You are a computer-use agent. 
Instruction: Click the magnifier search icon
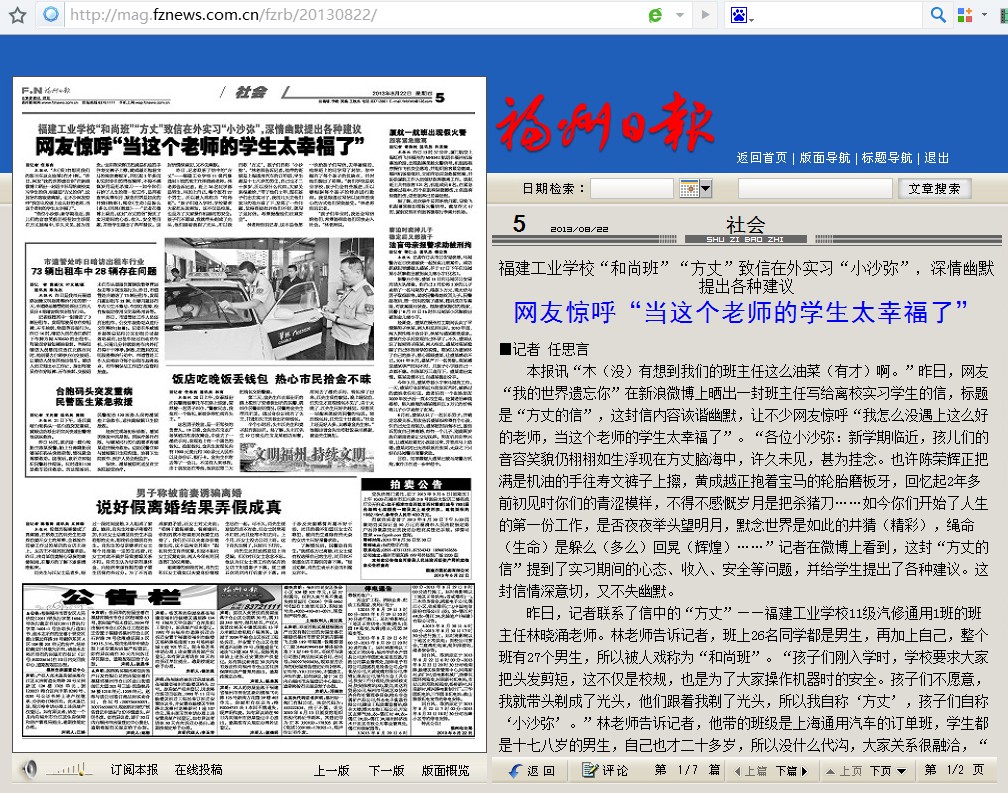[938, 16]
